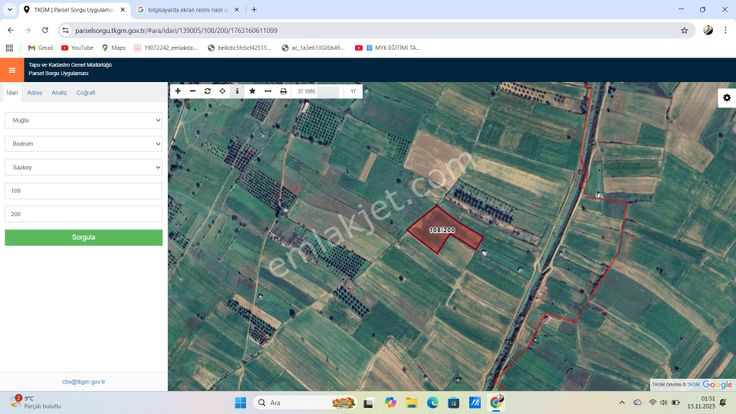
Task: Click the print icon in map toolbar
Action: coord(283,91)
